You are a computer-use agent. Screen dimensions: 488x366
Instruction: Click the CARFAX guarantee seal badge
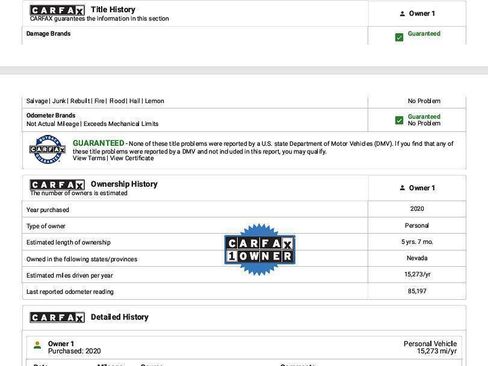click(x=47, y=149)
